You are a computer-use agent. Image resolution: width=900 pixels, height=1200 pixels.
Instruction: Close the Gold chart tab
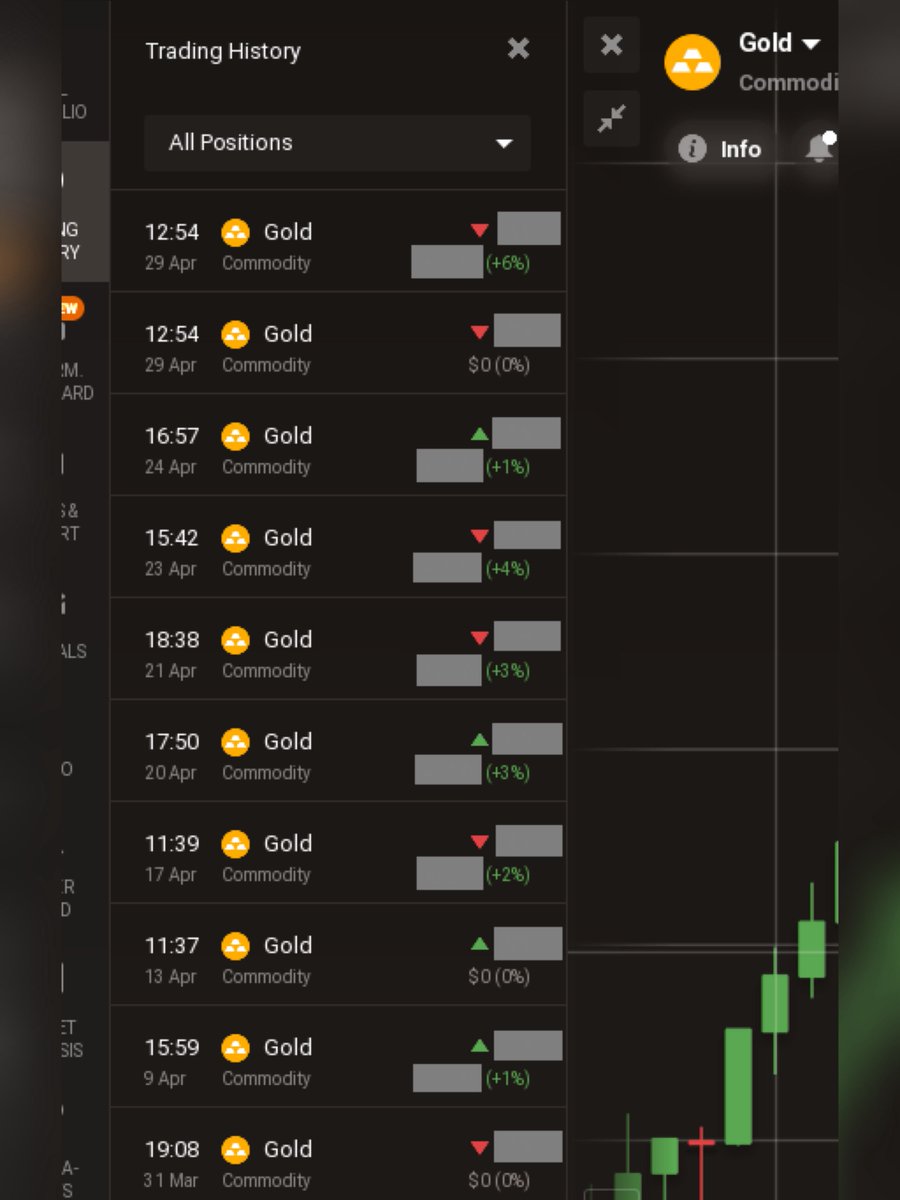pos(611,44)
